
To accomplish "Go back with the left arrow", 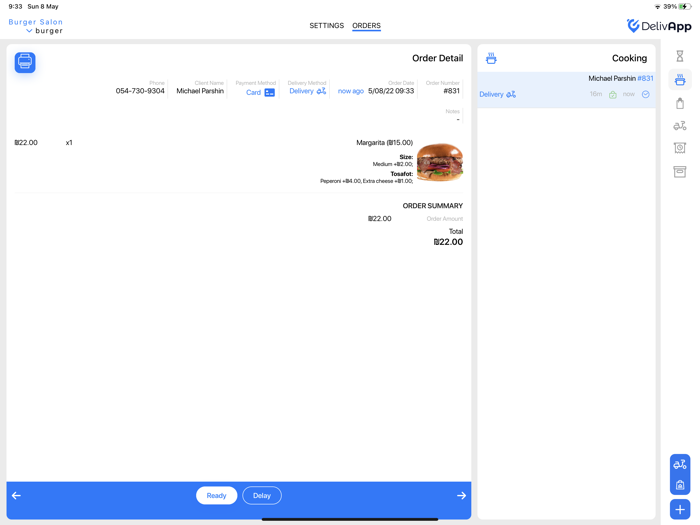I will click(x=17, y=495).
